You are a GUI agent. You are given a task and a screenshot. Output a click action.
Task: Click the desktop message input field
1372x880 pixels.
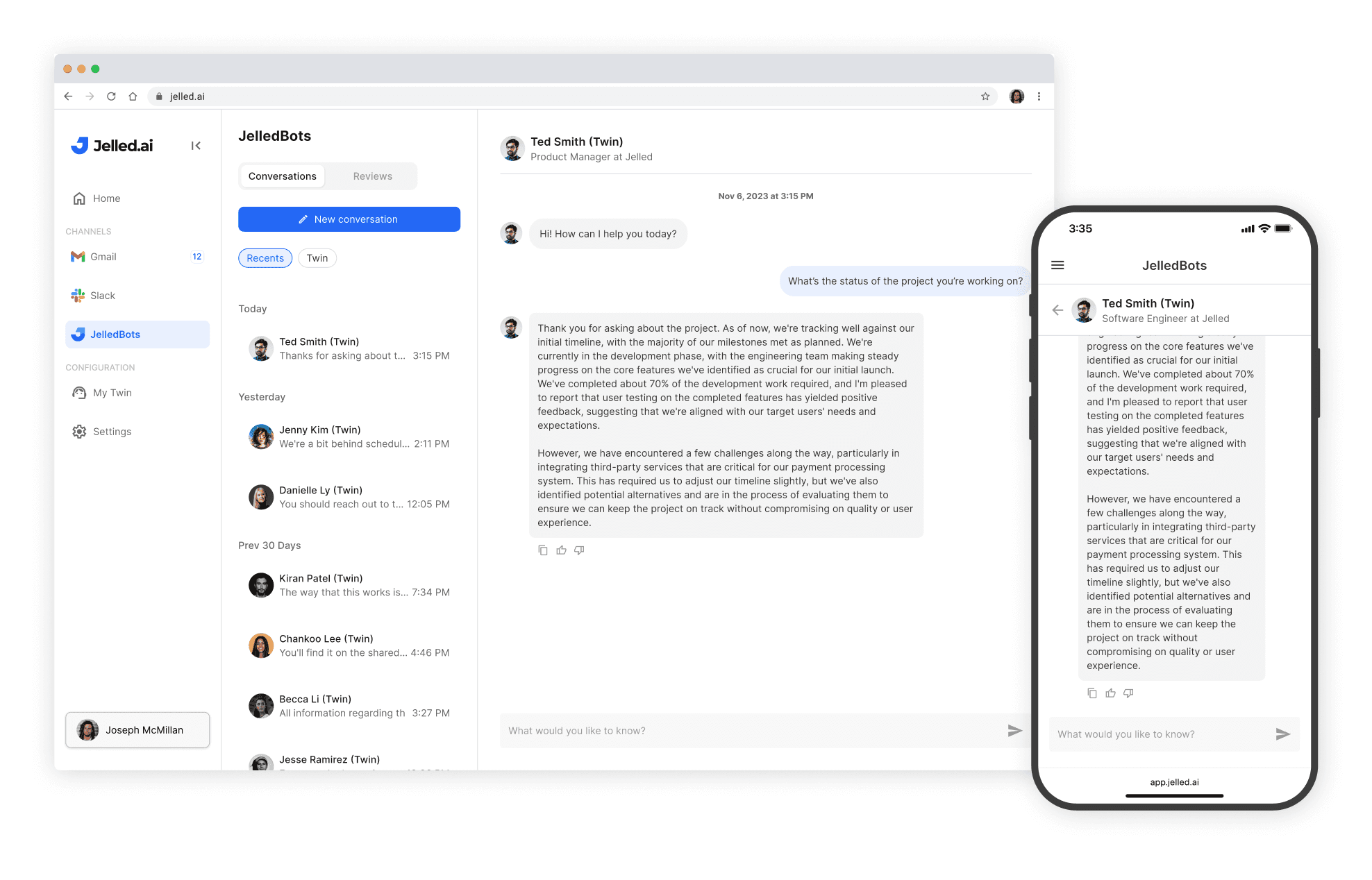(x=750, y=731)
